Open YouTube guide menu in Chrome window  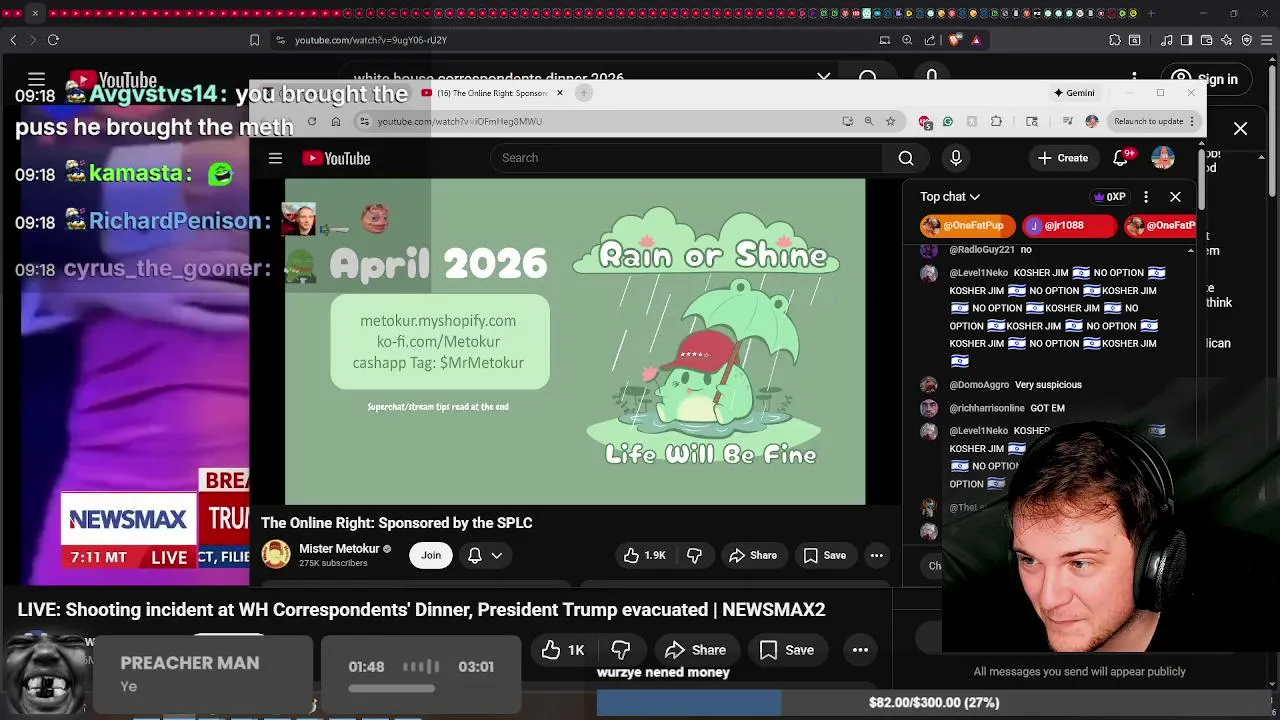pyautogui.click(x=275, y=158)
